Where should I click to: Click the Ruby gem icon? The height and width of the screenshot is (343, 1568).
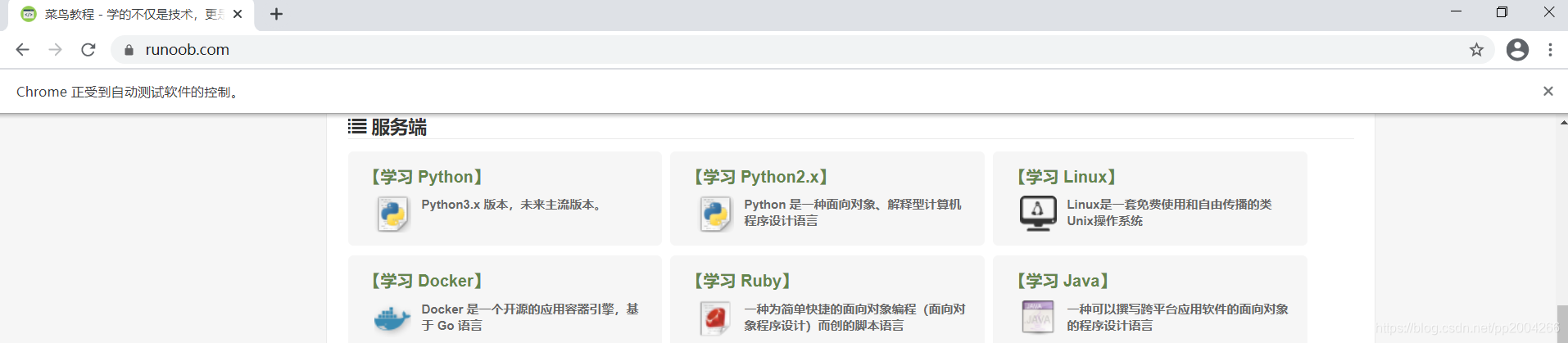tap(715, 318)
